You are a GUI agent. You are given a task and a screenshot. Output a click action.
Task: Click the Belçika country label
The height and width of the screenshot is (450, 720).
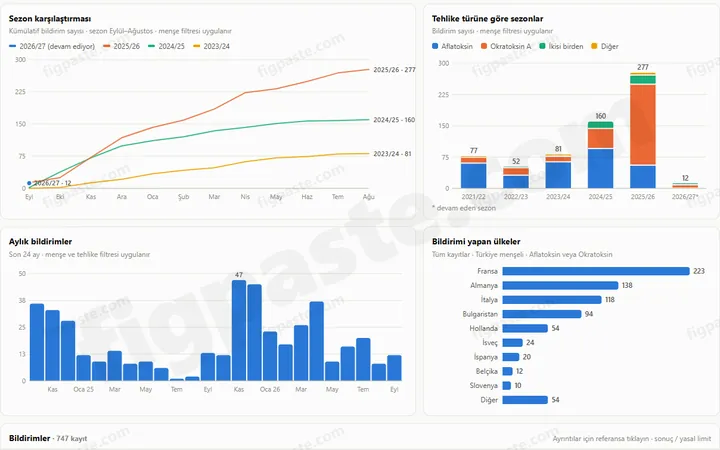click(487, 371)
